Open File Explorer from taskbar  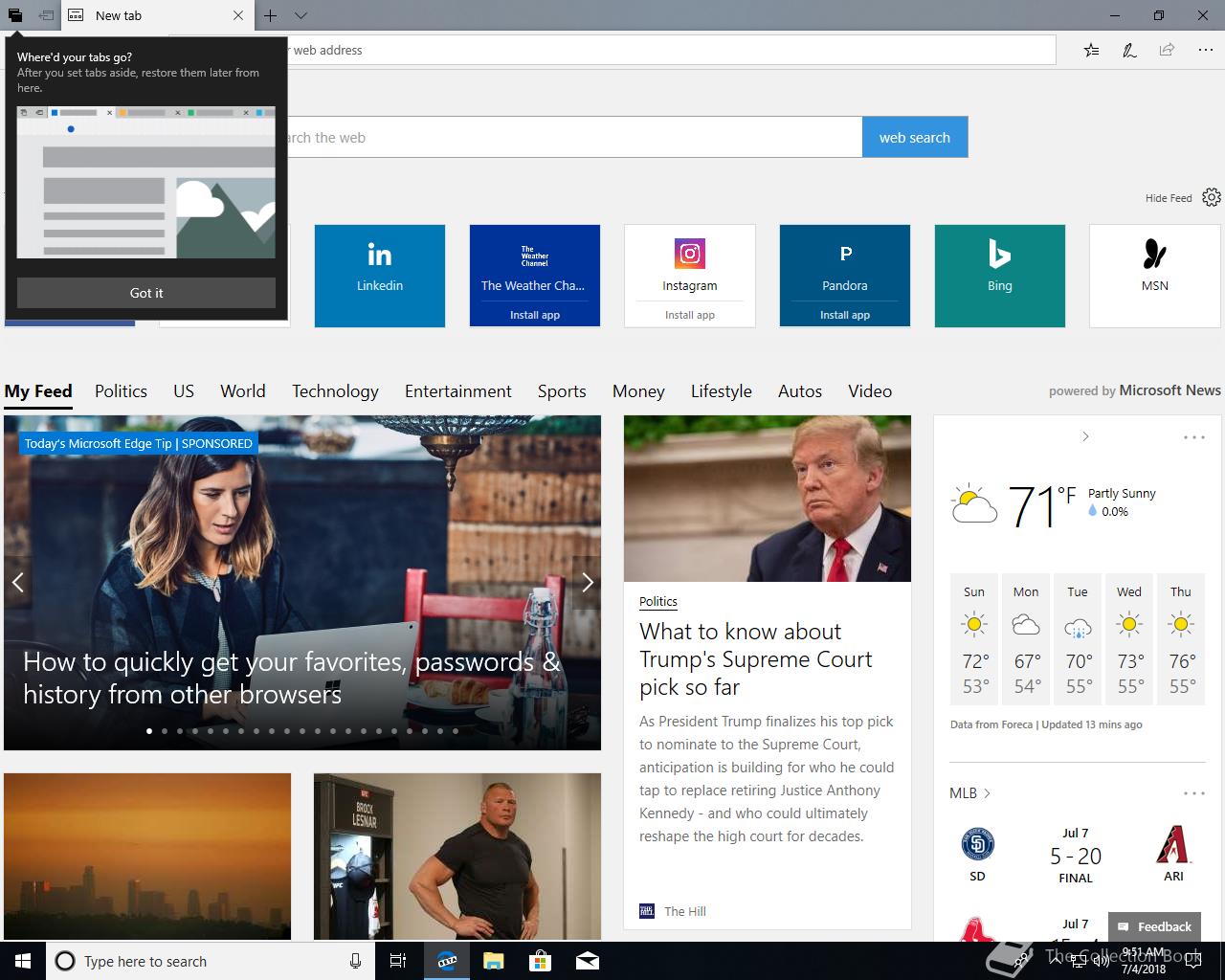pos(493,961)
